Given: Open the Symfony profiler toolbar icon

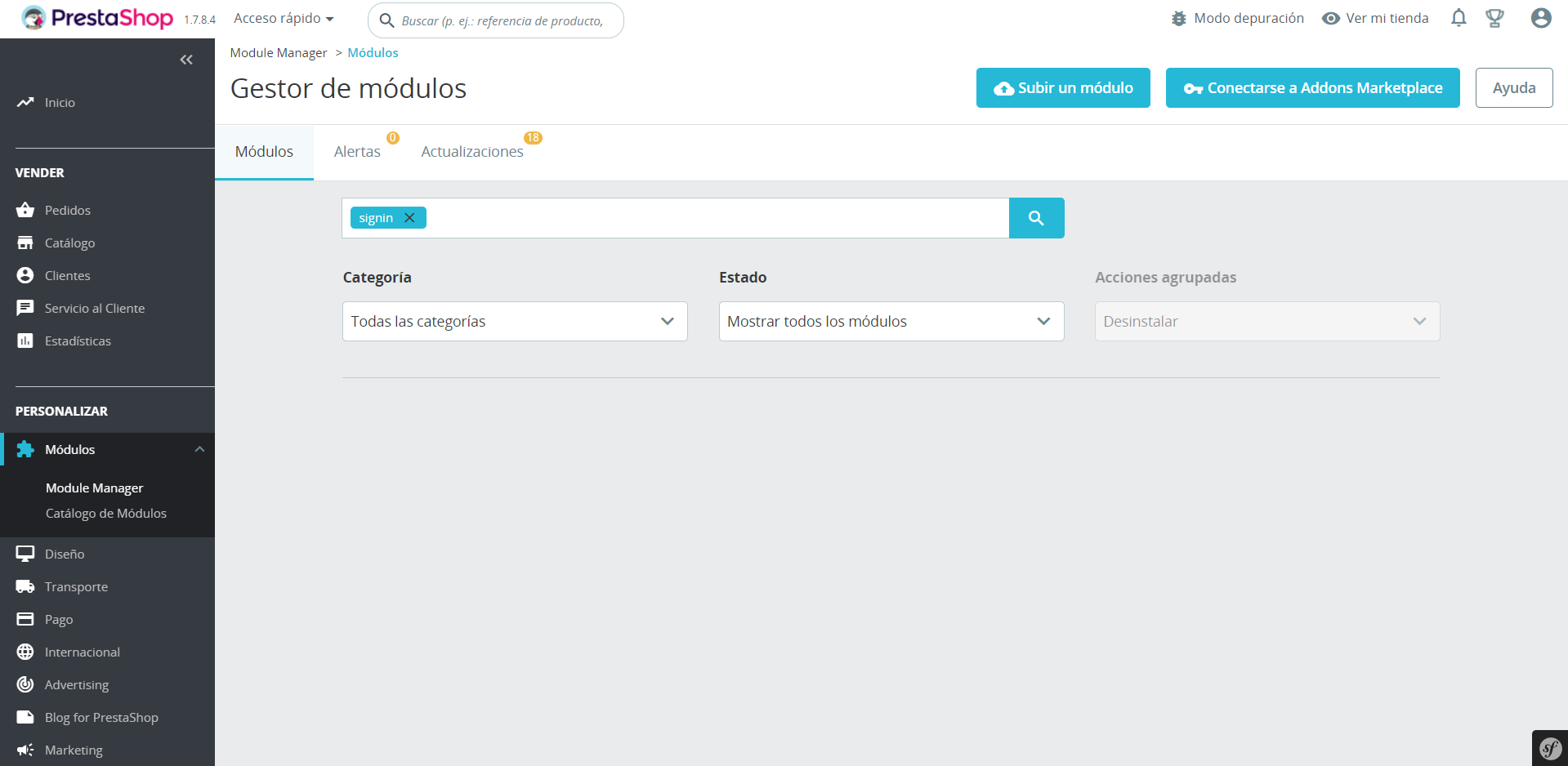Looking at the screenshot, I should pyautogui.click(x=1550, y=748).
